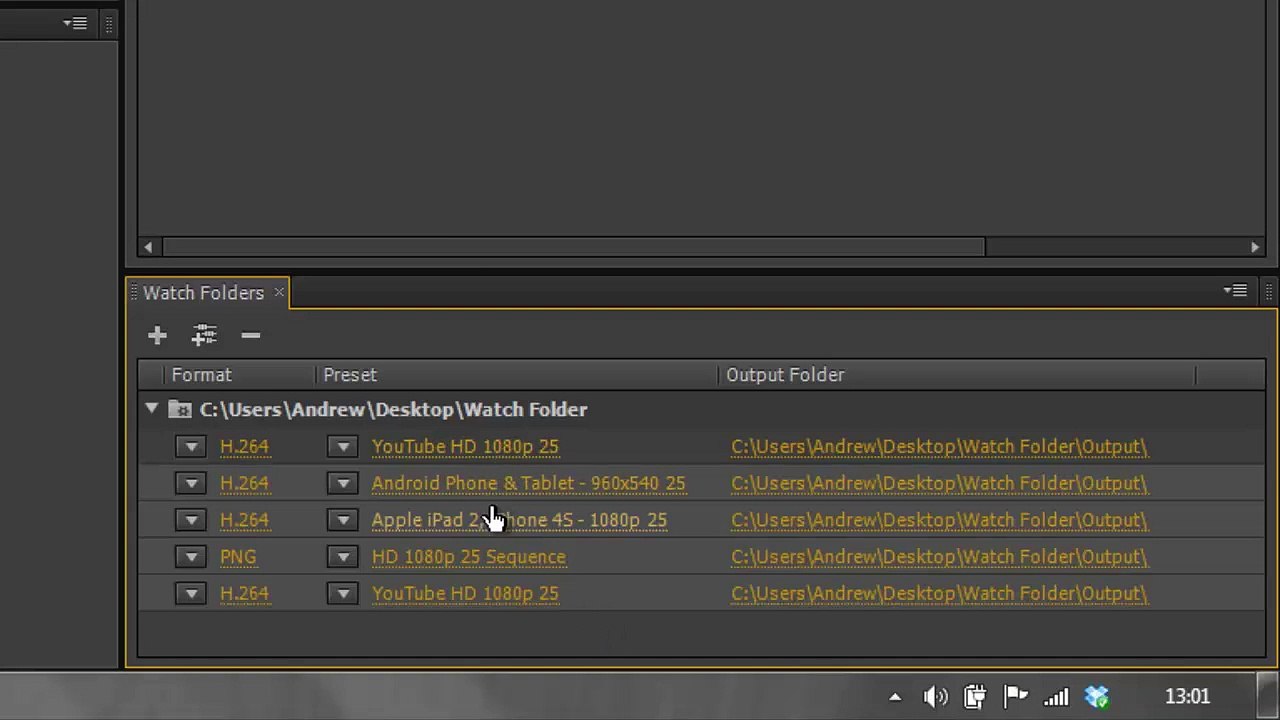Click the right arrow of horizontal scrollbar

click(x=1255, y=247)
